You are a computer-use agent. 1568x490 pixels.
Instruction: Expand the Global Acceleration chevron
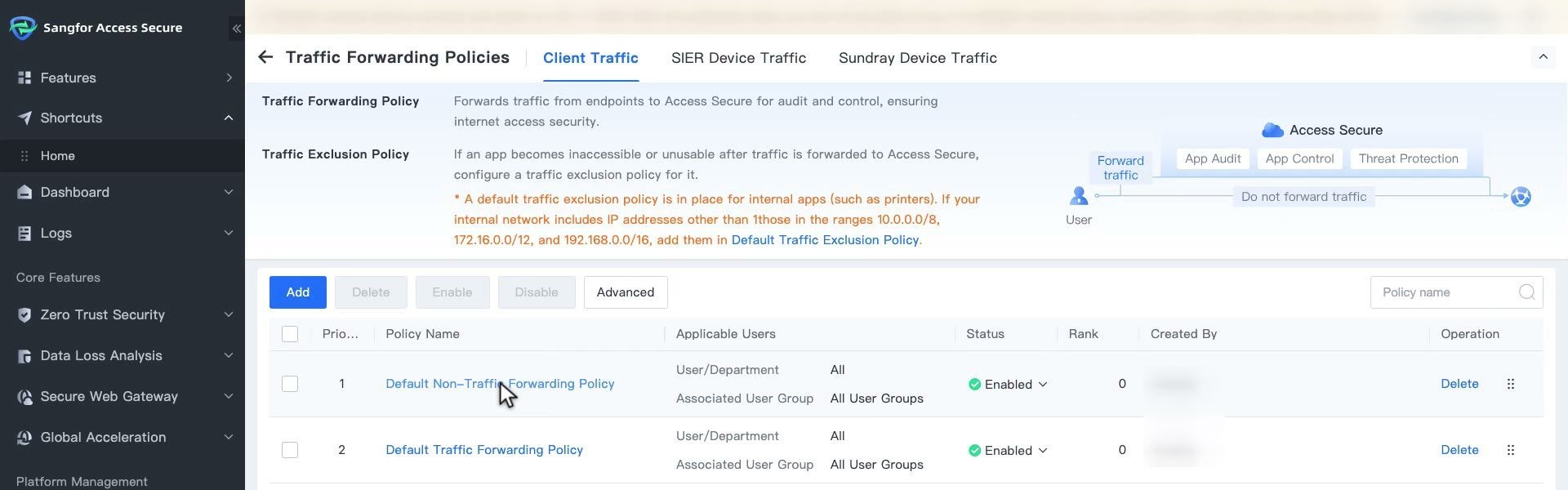[229, 437]
